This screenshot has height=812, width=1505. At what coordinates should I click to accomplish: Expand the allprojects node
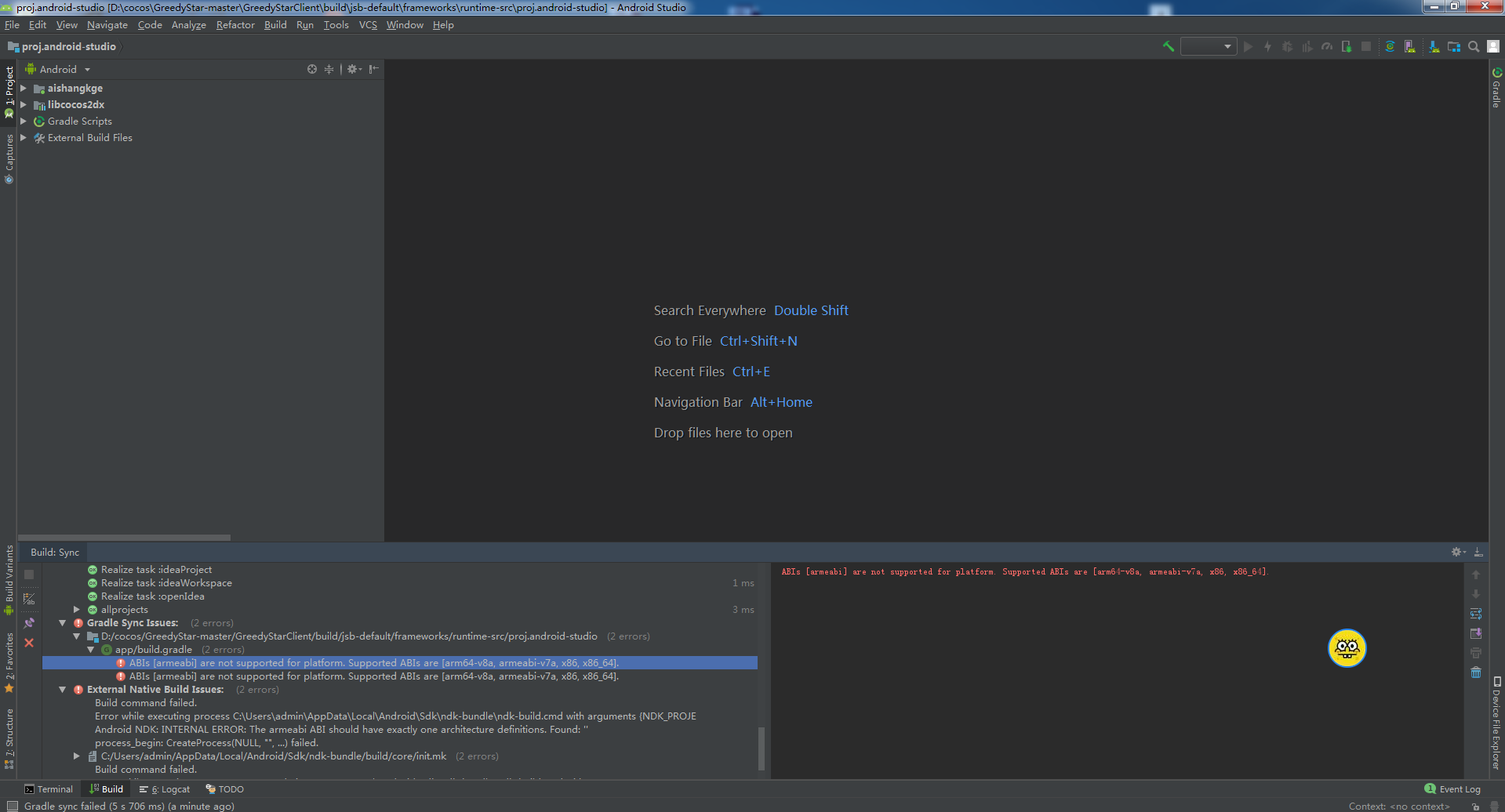tap(76, 609)
